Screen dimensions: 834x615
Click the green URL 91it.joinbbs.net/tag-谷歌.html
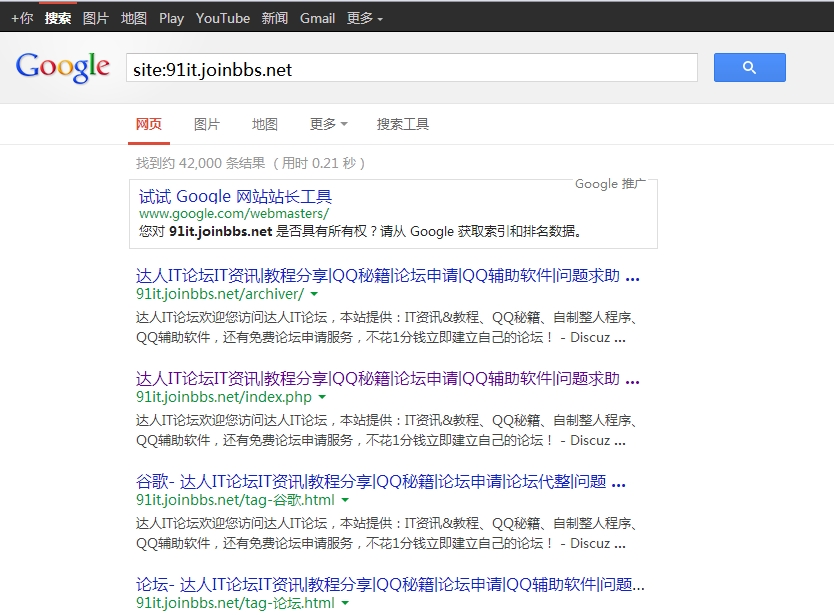(235, 500)
